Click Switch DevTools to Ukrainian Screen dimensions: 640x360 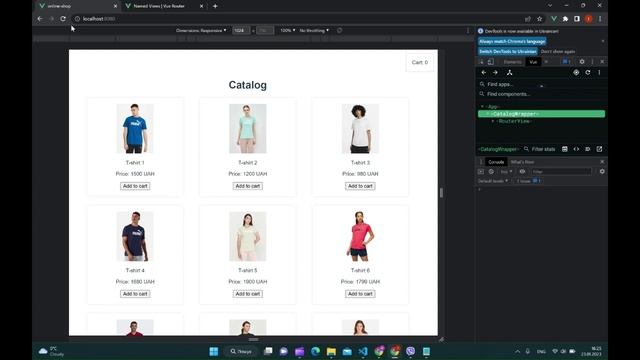pyautogui.click(x=507, y=51)
